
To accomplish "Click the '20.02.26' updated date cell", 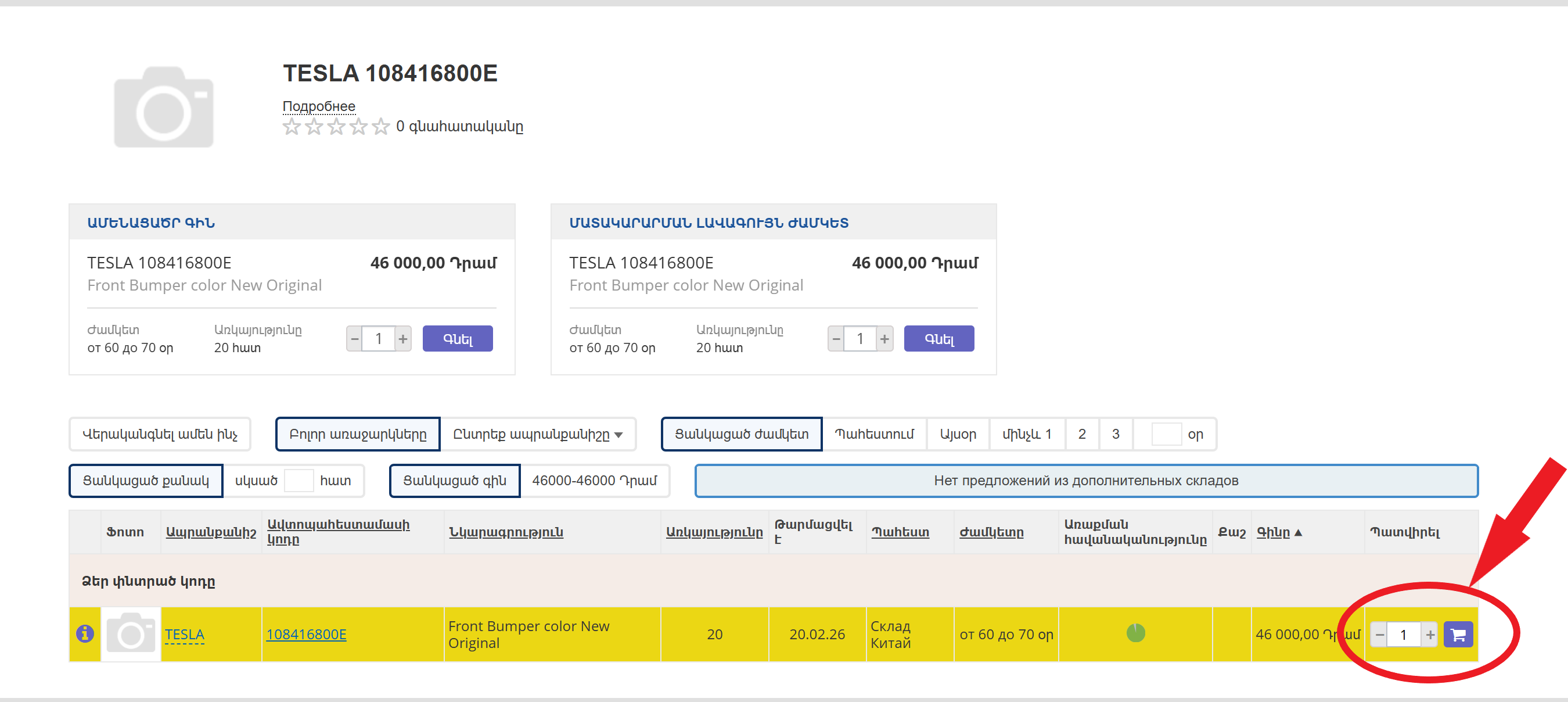I will (x=817, y=635).
